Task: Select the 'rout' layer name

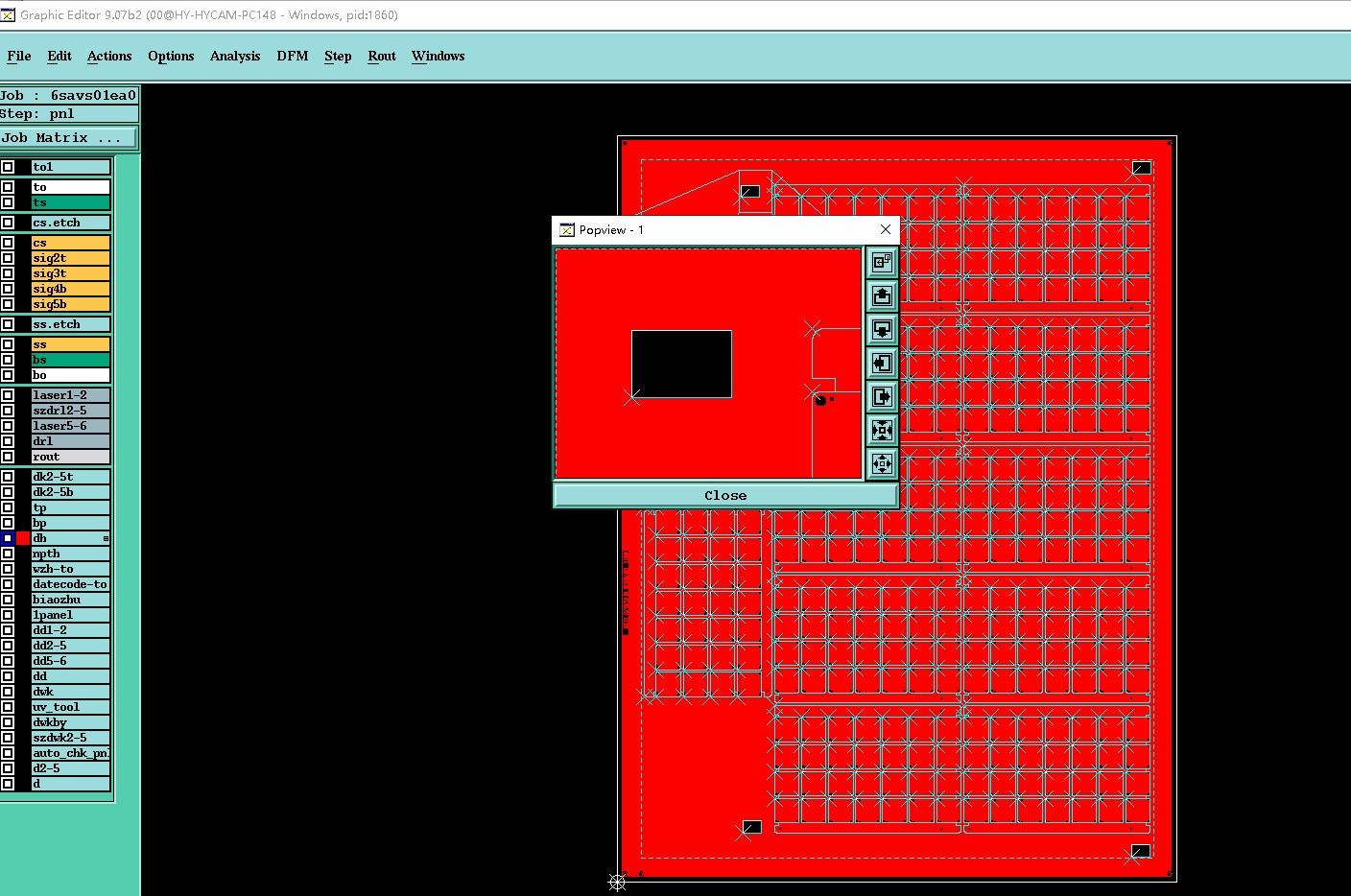Action: [x=71, y=457]
